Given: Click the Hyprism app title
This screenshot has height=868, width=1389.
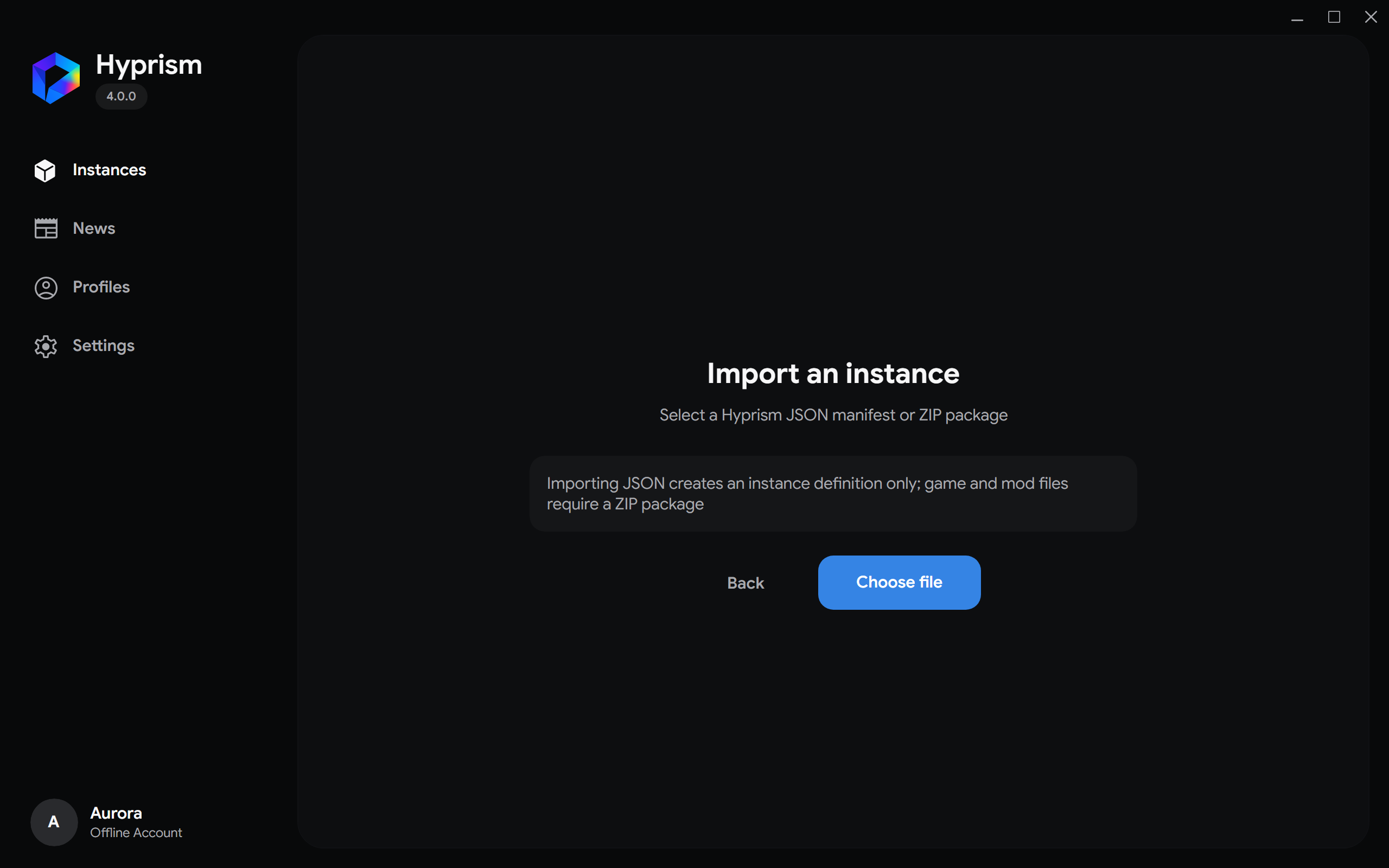Looking at the screenshot, I should click(149, 65).
